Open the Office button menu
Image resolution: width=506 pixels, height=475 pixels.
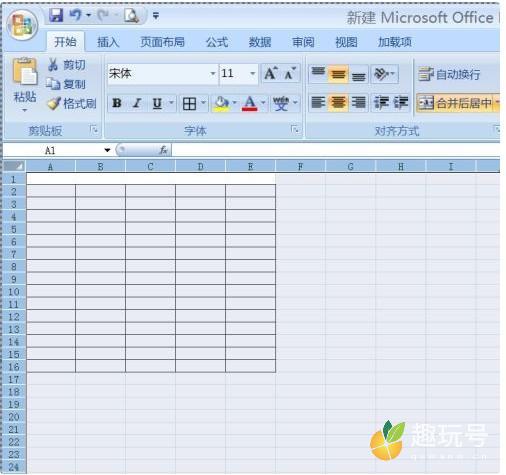tap(23, 25)
